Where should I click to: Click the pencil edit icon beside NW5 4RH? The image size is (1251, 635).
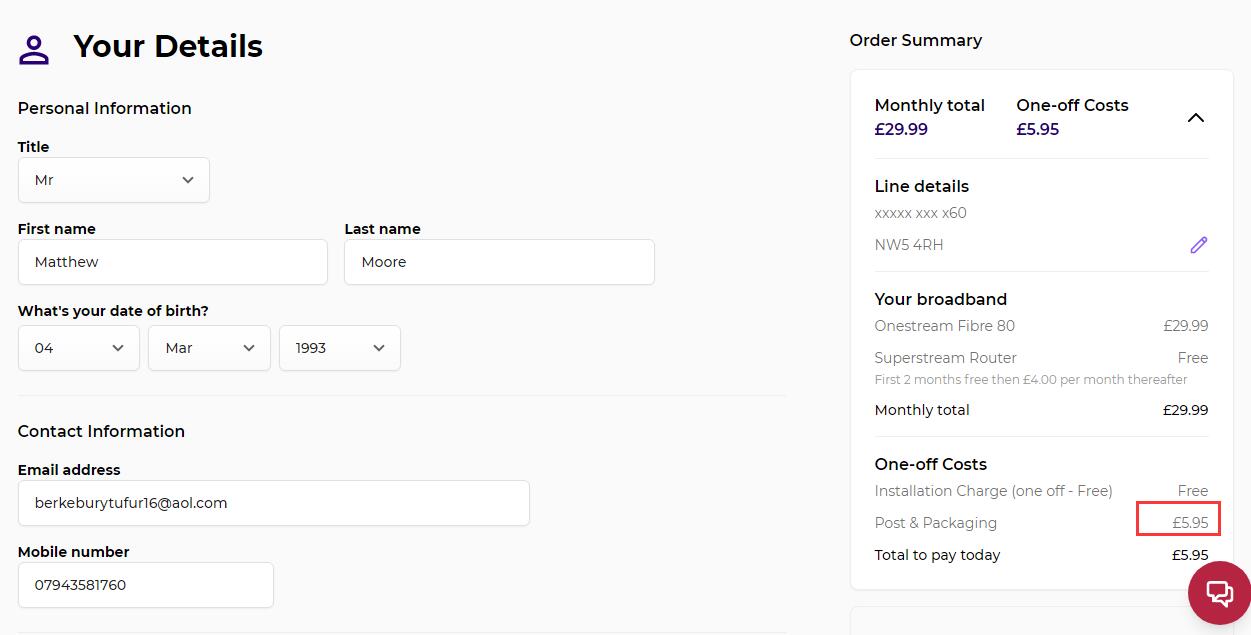coord(1198,245)
